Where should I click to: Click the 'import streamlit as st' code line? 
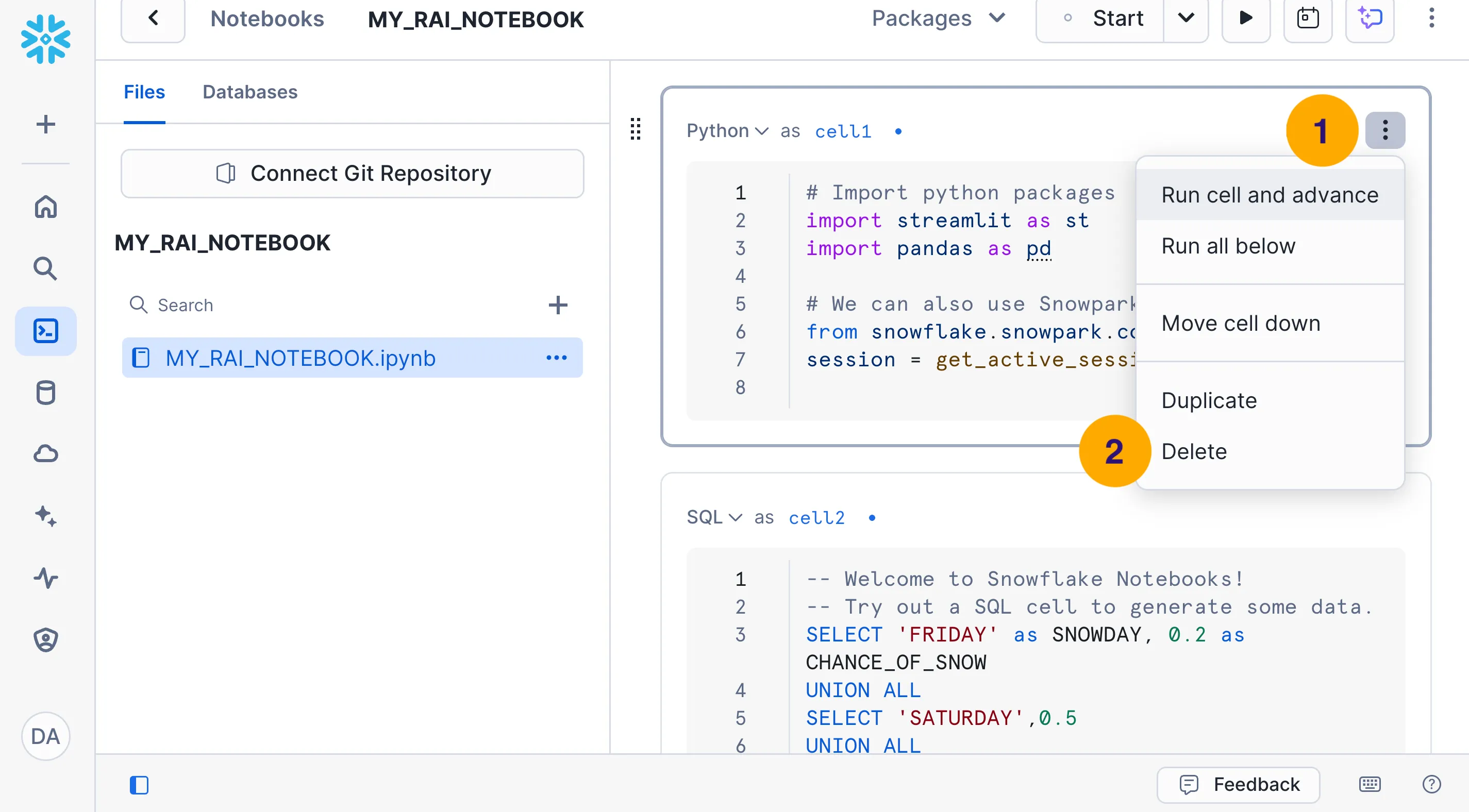[x=947, y=220]
